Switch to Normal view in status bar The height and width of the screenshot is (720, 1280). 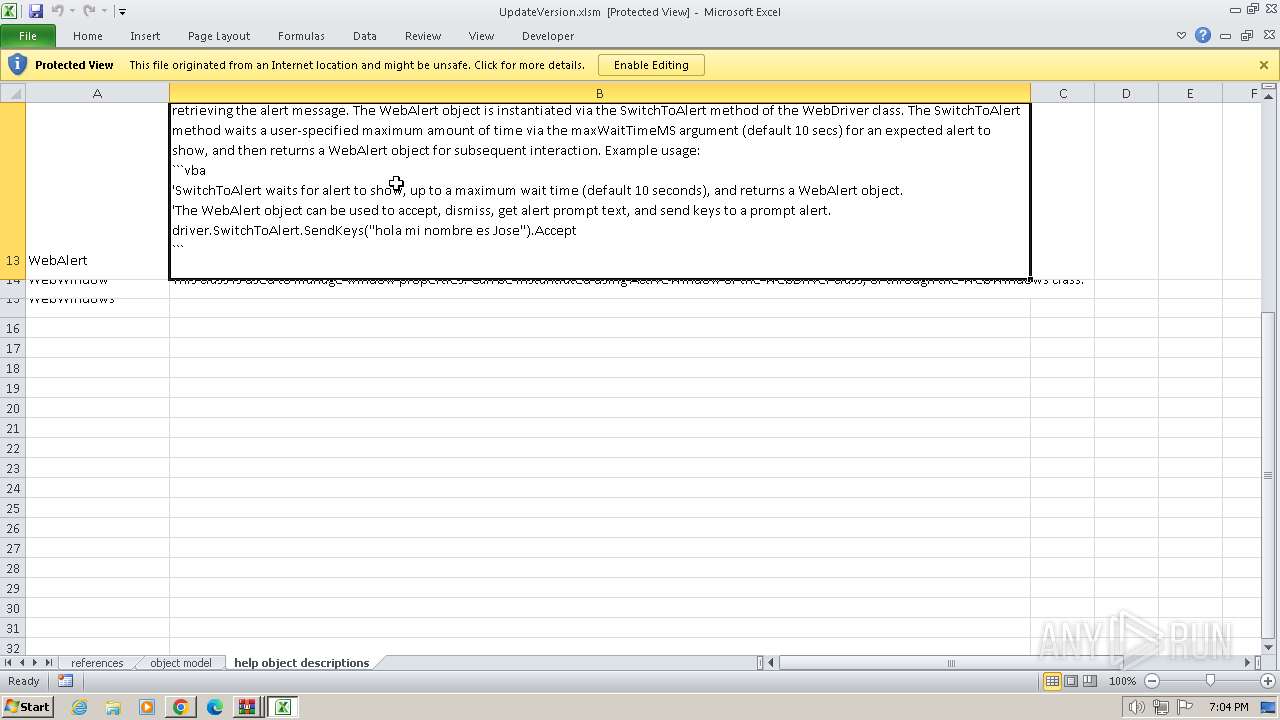pos(1052,681)
